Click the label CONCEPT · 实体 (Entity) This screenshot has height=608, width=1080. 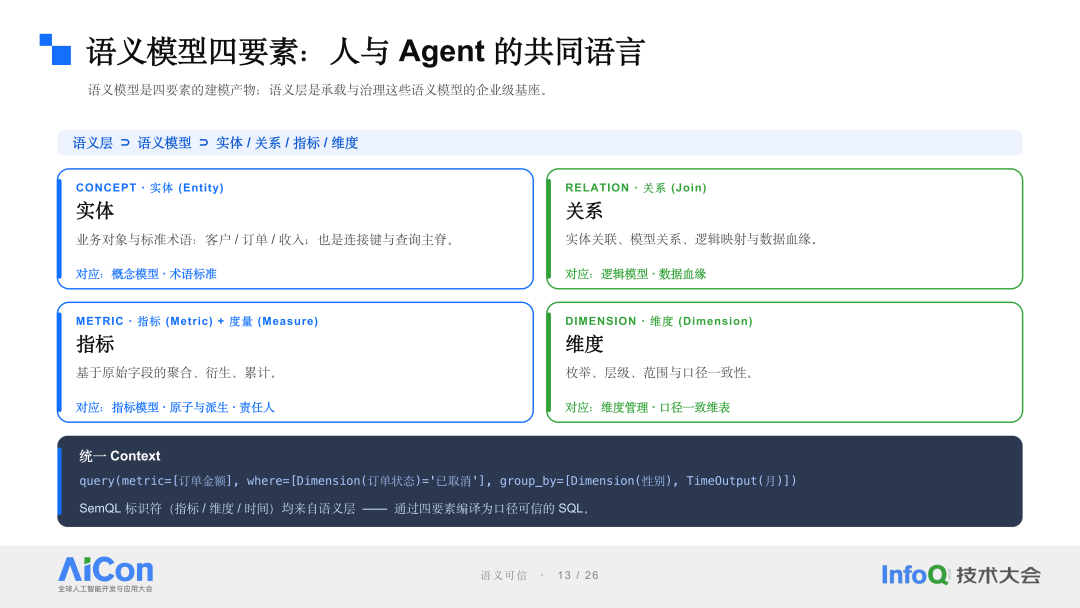click(149, 187)
